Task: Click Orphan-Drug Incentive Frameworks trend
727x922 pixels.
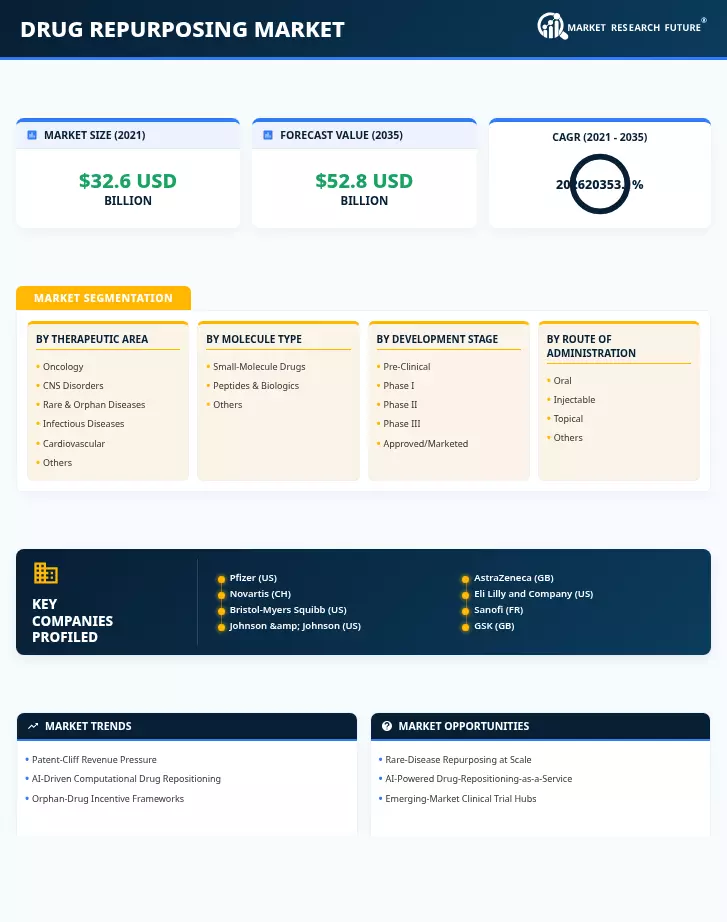Action: pos(108,799)
